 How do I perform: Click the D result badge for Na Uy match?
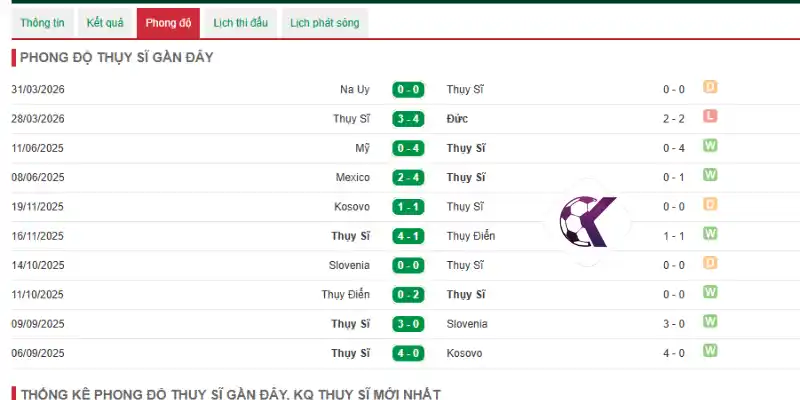[710, 87]
